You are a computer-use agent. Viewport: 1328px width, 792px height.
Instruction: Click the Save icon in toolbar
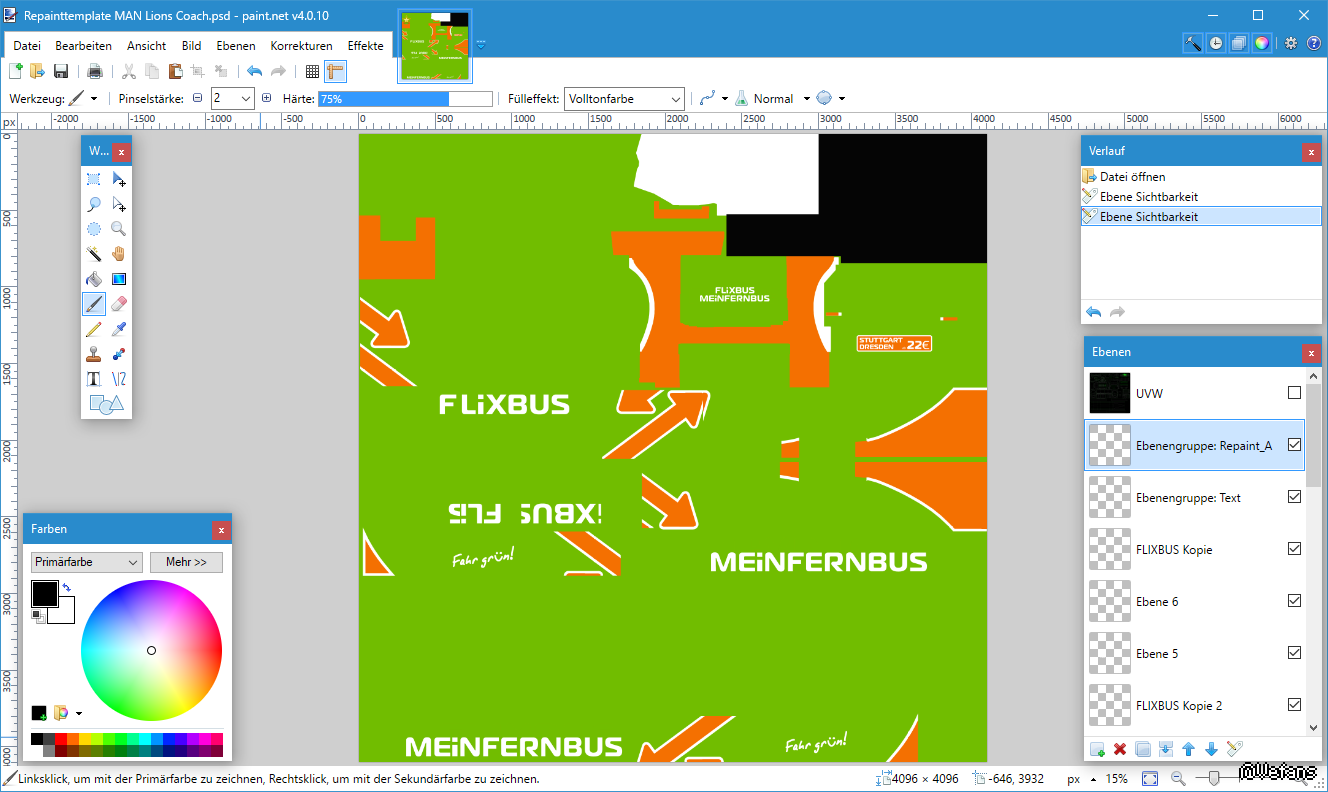(61, 71)
